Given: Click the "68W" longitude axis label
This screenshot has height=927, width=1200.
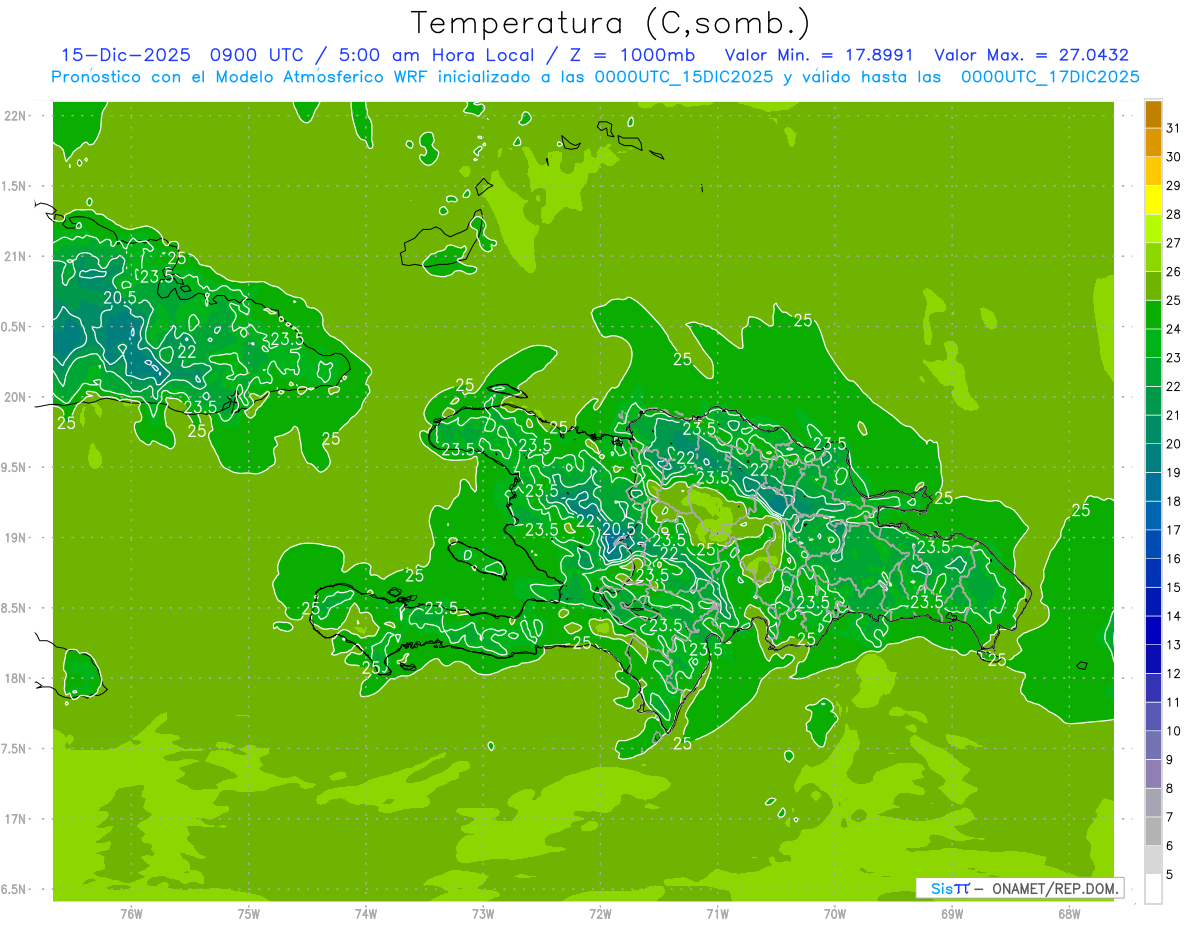Looking at the screenshot, I should [1069, 913].
